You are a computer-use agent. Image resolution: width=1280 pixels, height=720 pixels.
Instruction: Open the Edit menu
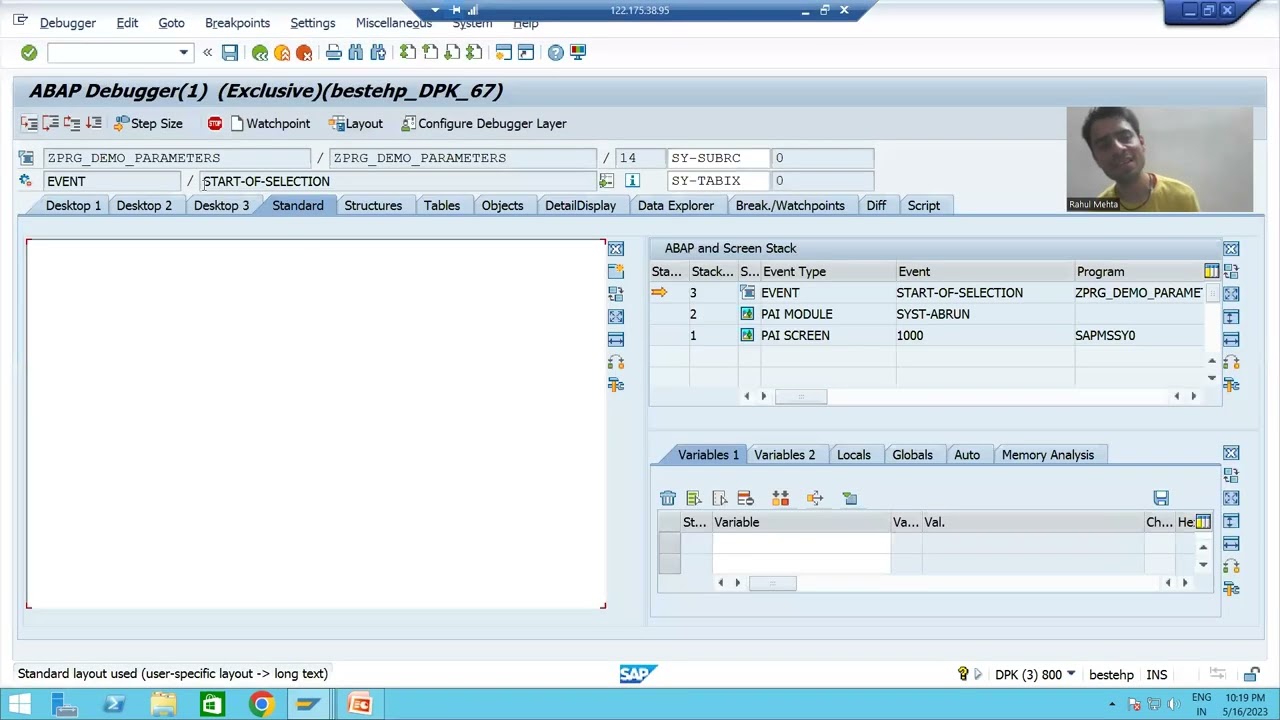(127, 23)
